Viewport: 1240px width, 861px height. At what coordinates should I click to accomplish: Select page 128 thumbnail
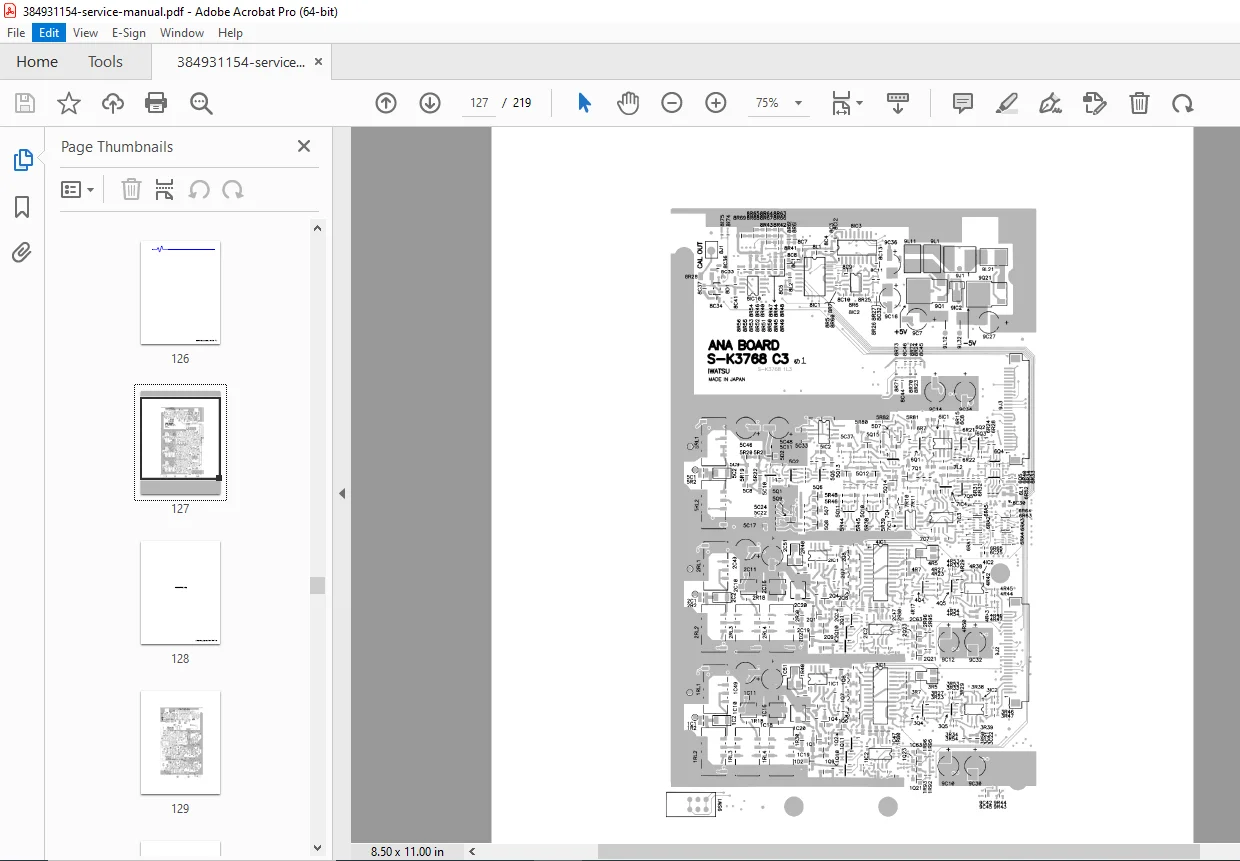180,593
